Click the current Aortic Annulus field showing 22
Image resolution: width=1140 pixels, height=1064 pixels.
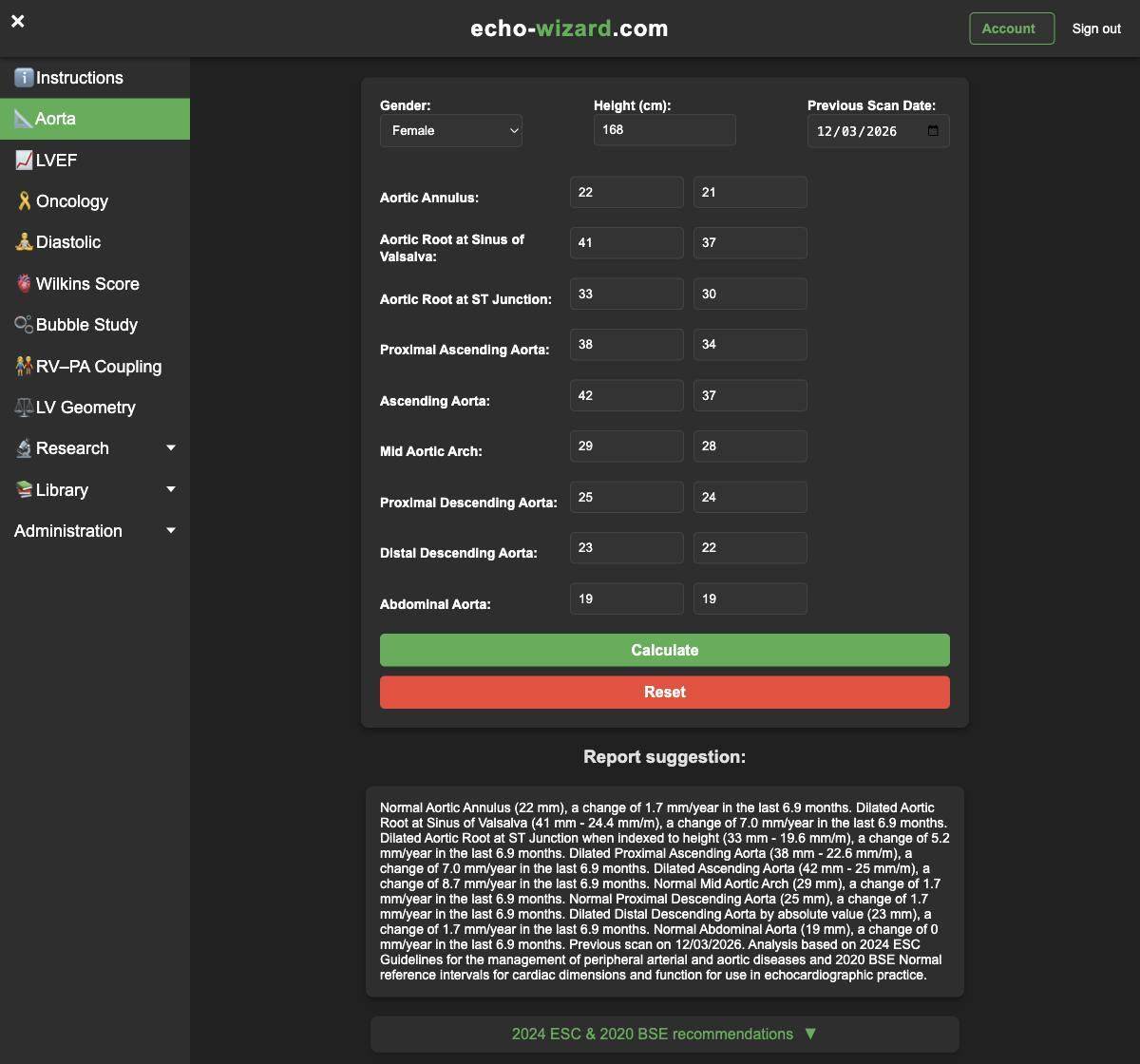627,192
